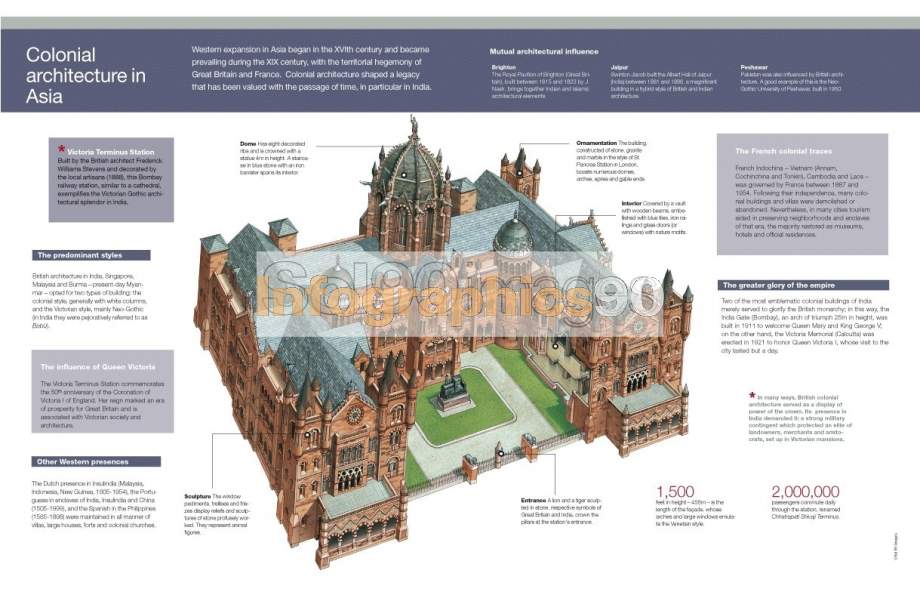Click the paragraph beginning 'French Indochina'
920x589 pixels.
[802, 201]
